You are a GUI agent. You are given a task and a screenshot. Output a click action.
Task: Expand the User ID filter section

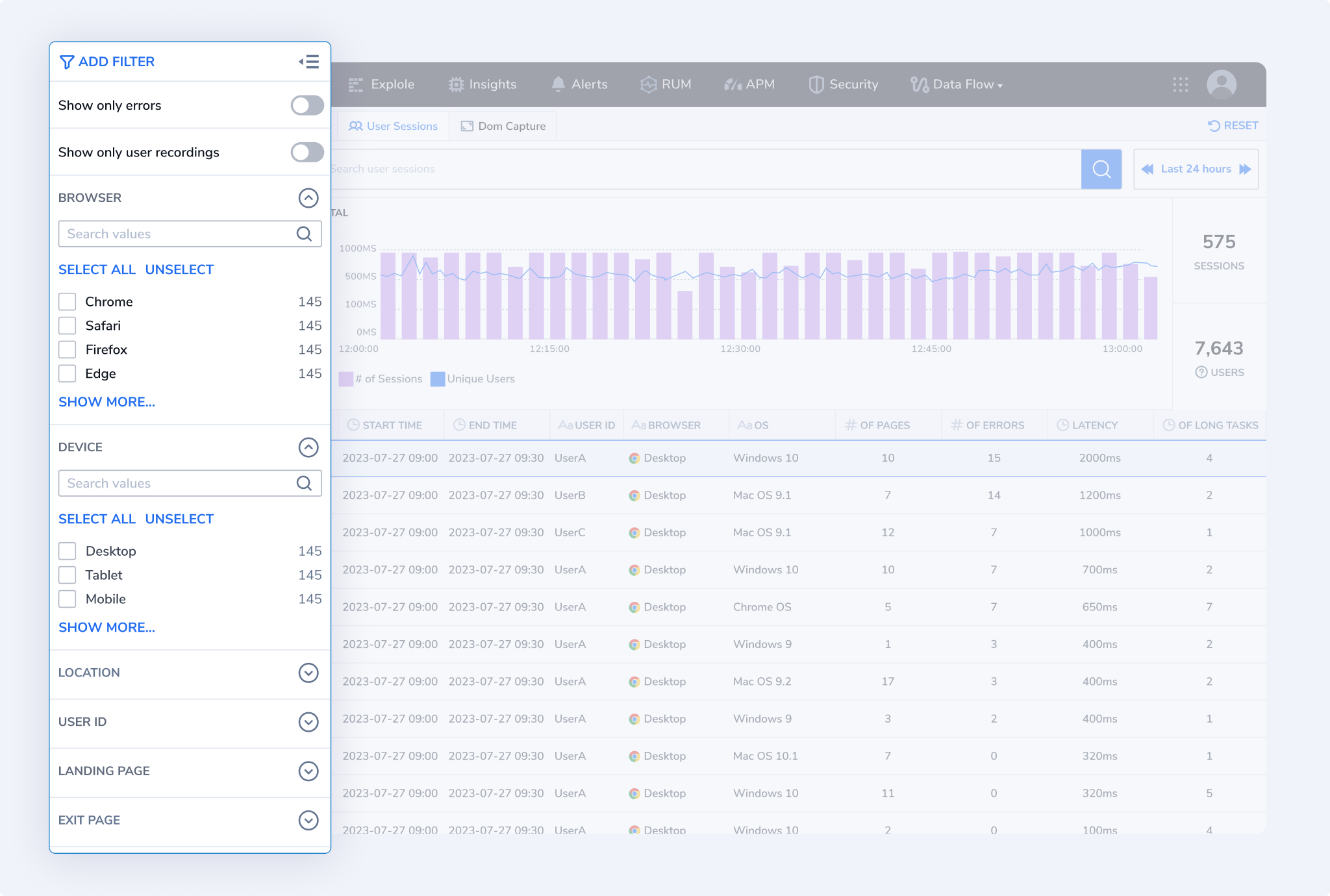tap(308, 722)
